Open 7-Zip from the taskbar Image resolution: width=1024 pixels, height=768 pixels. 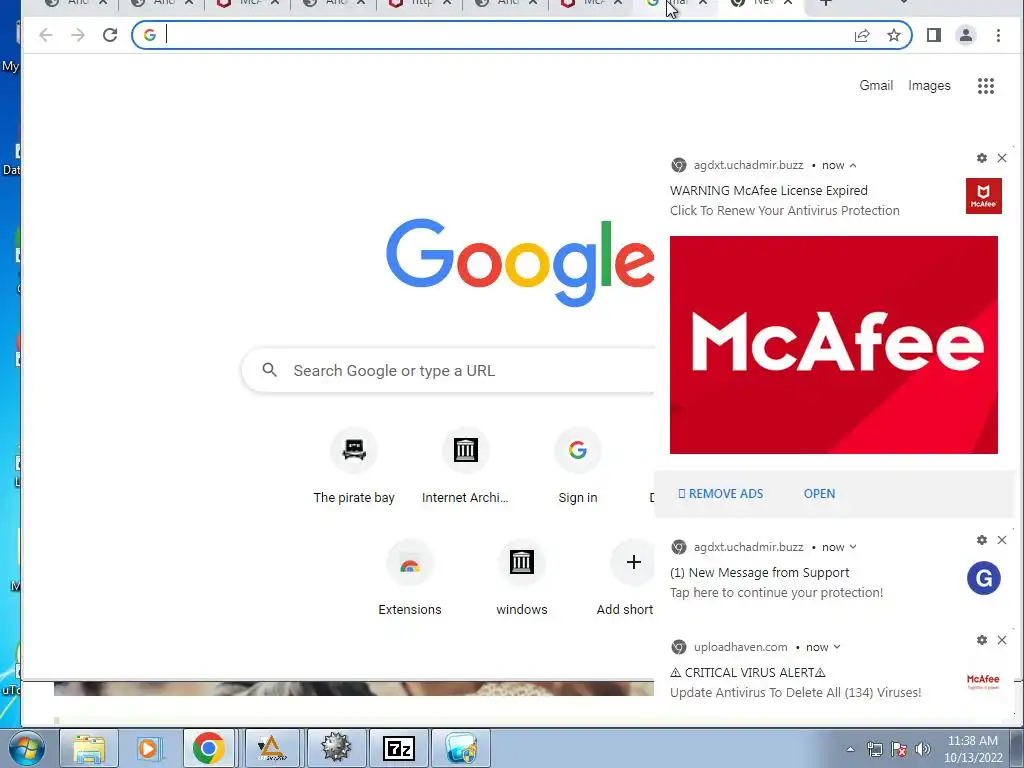(398, 748)
